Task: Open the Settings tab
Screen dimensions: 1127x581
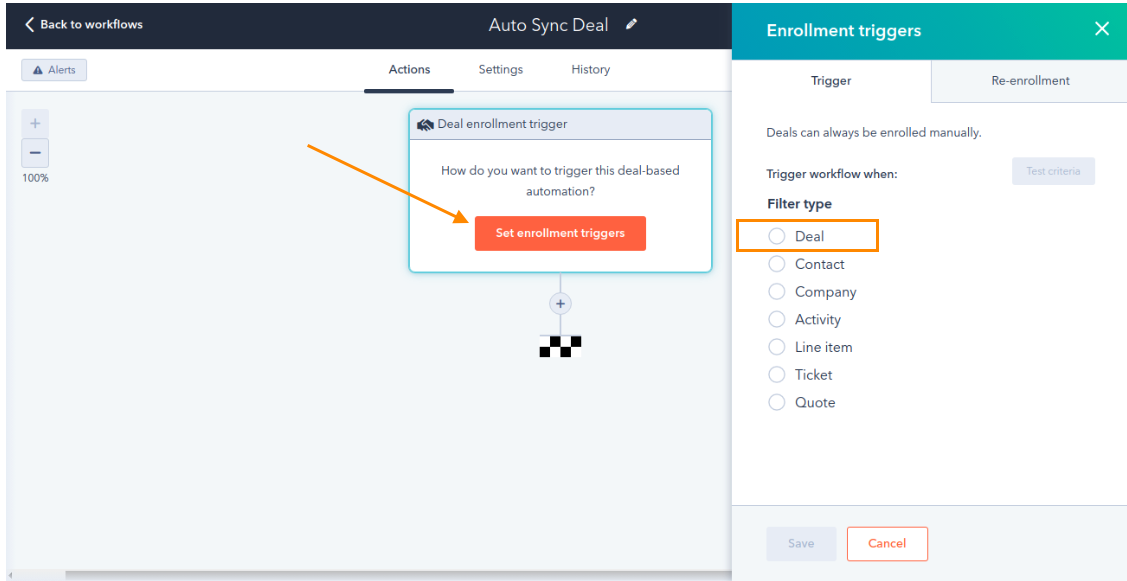Action: 501,70
